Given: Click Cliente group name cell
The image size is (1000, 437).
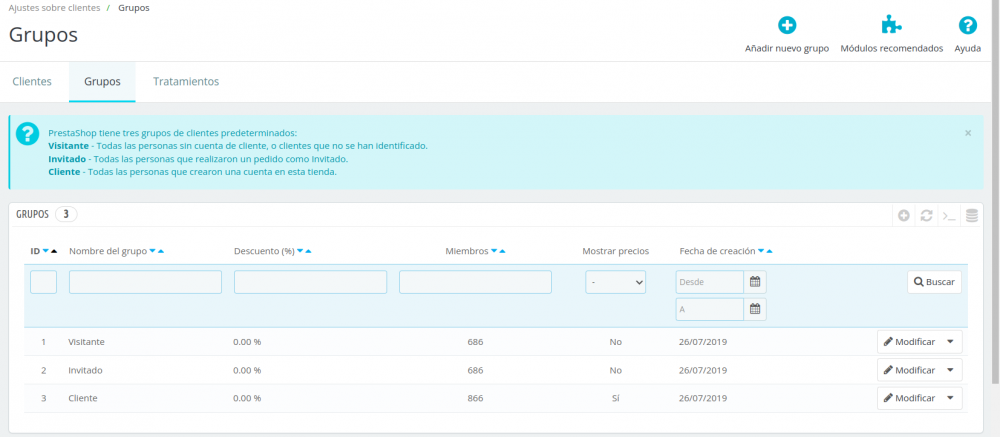Looking at the screenshot, I should click(83, 398).
